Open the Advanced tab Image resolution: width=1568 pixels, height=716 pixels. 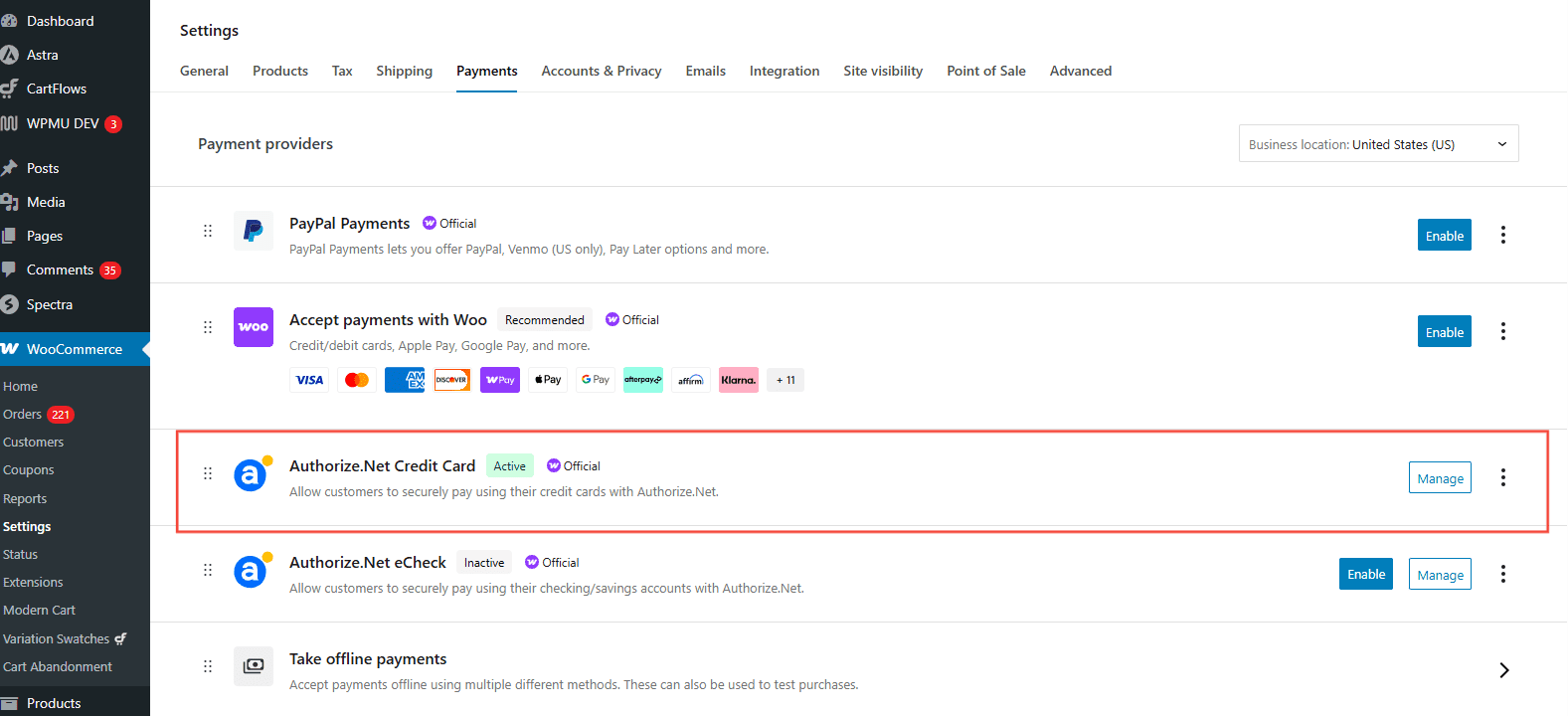(x=1081, y=71)
